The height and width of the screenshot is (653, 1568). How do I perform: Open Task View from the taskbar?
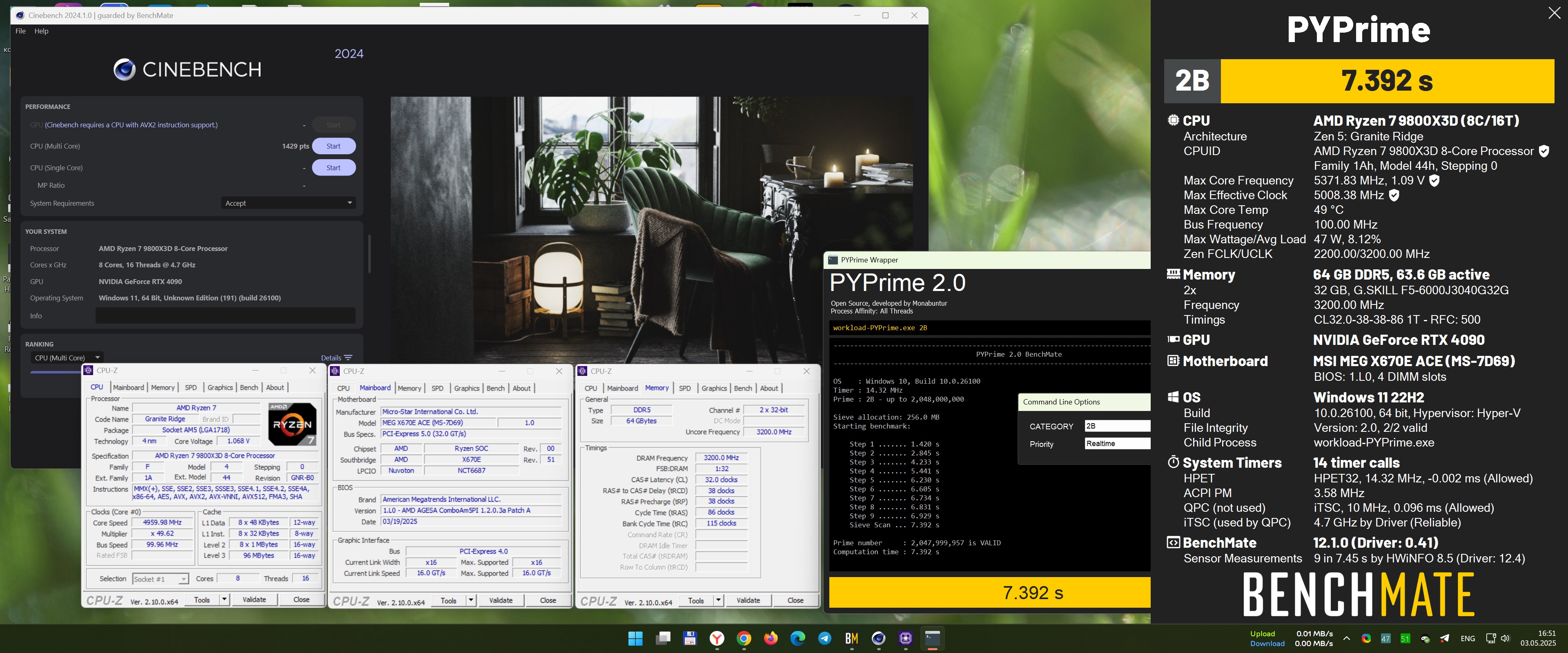(663, 638)
